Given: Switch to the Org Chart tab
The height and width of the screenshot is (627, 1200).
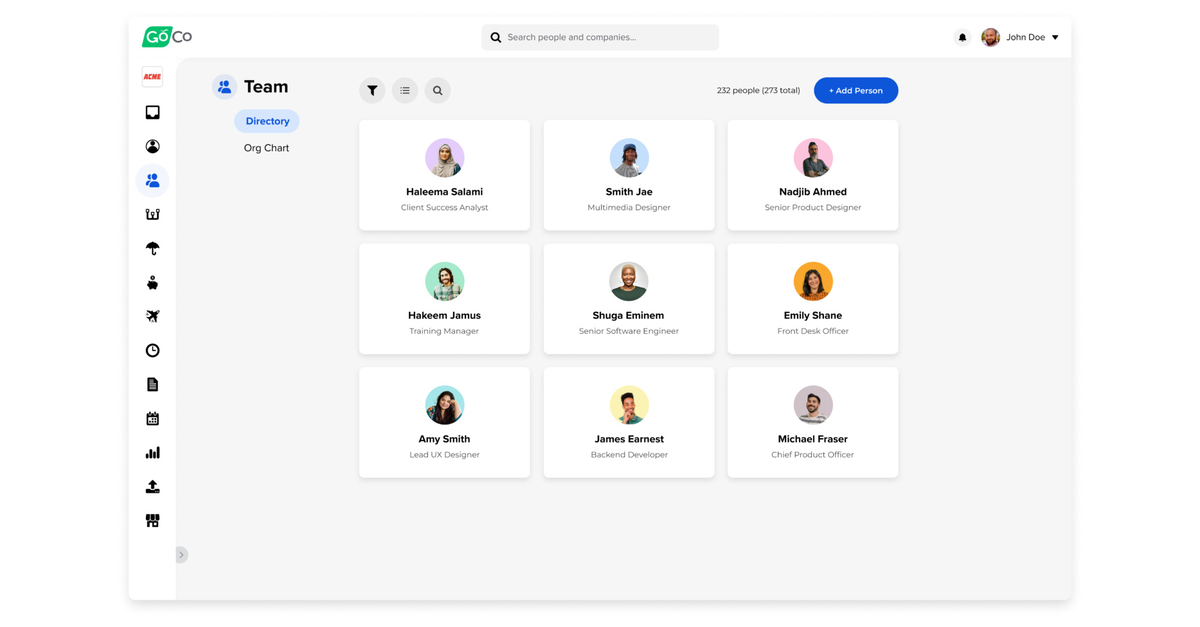Looking at the screenshot, I should point(266,147).
